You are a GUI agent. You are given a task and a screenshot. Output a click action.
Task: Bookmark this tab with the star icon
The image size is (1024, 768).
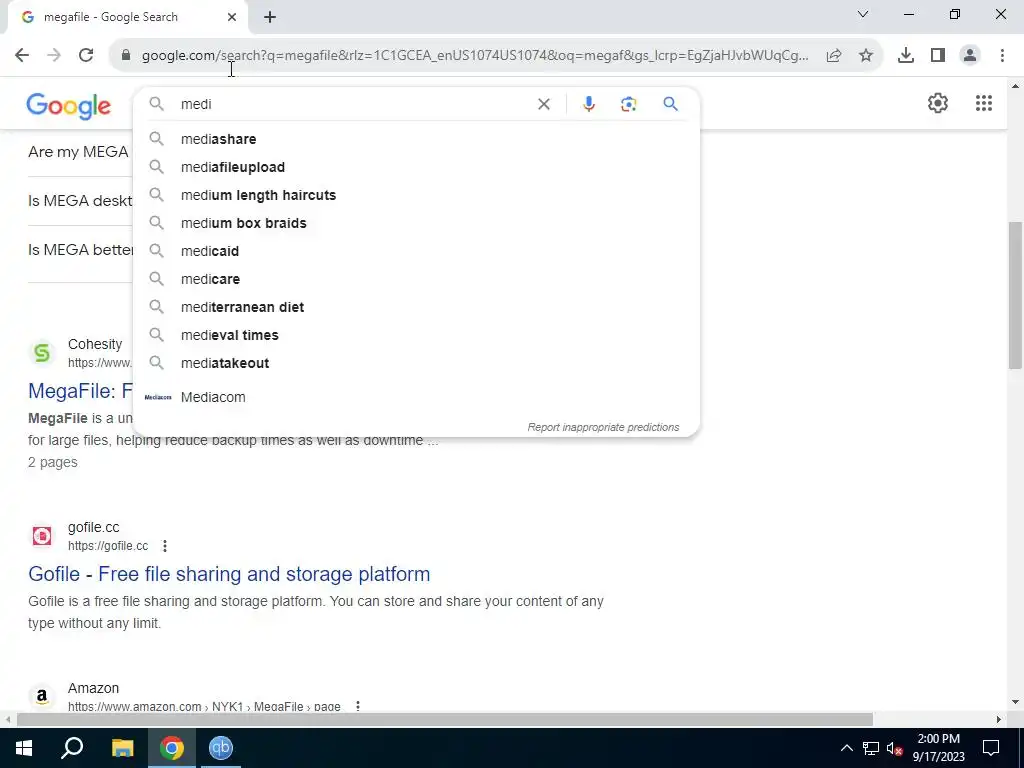pyautogui.click(x=866, y=56)
